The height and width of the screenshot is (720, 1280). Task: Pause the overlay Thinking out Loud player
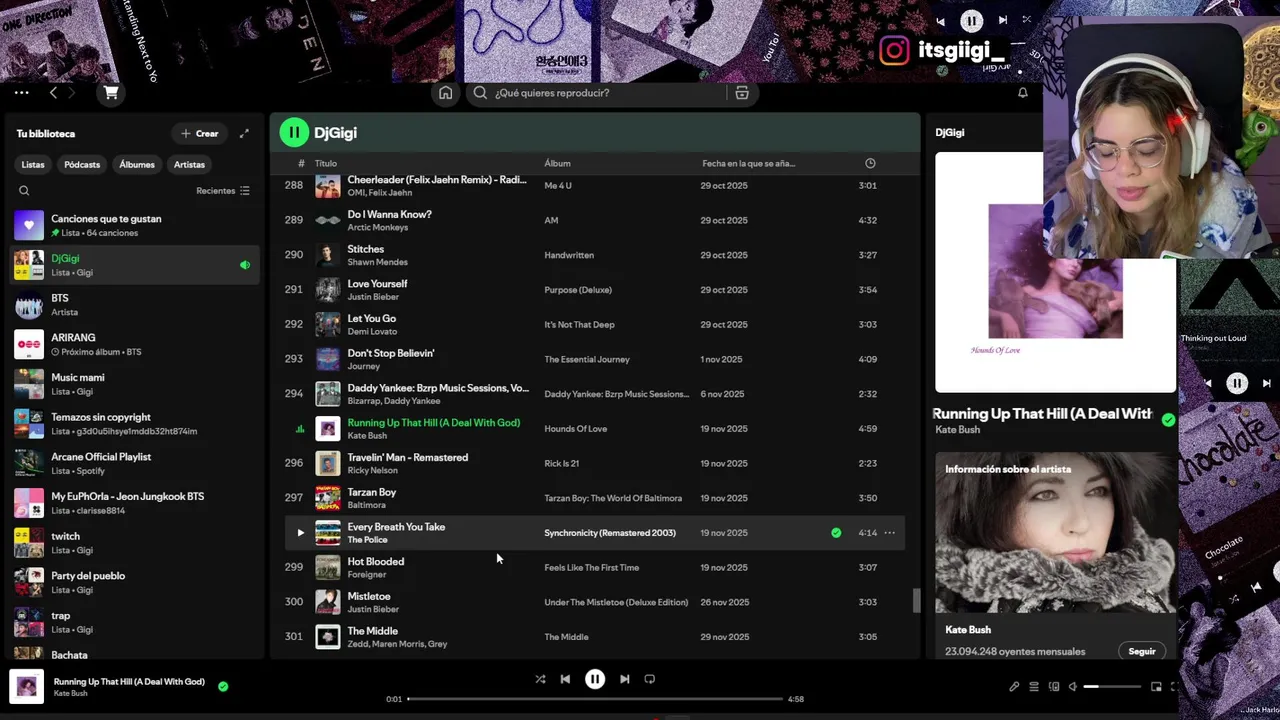tap(1237, 384)
